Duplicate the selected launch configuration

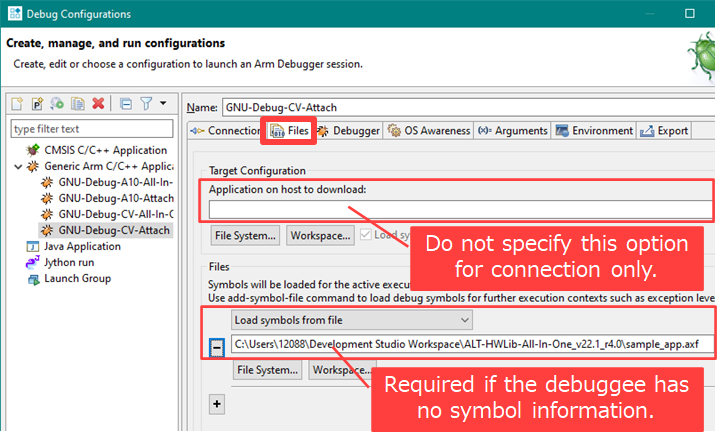point(77,103)
